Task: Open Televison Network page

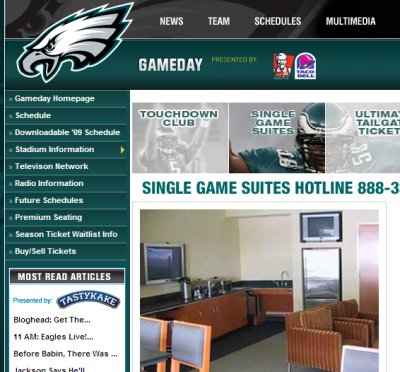Action: [x=52, y=166]
